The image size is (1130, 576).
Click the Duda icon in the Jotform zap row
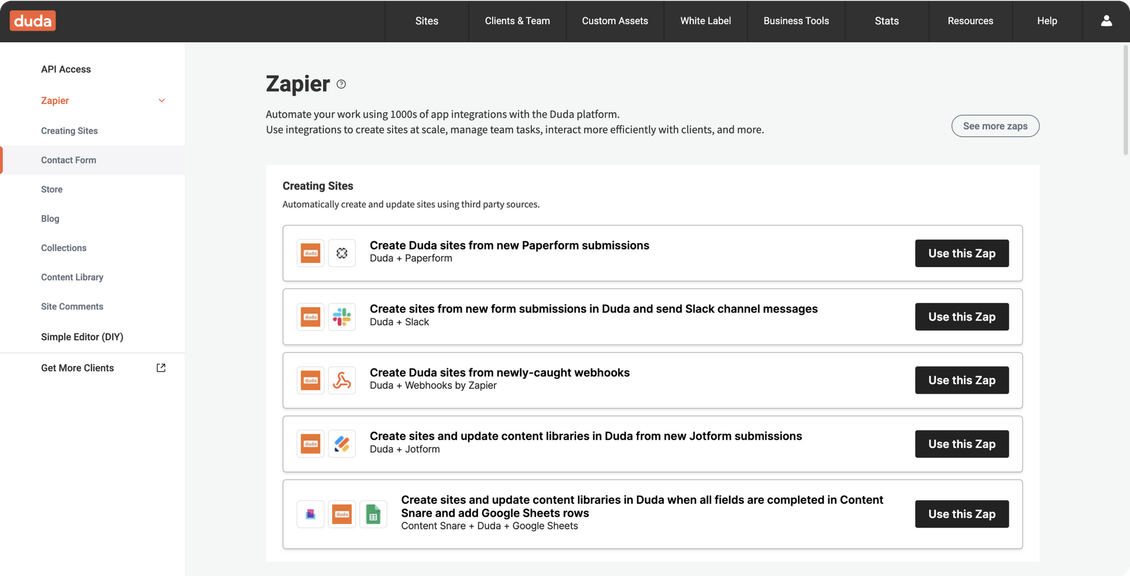coord(311,443)
